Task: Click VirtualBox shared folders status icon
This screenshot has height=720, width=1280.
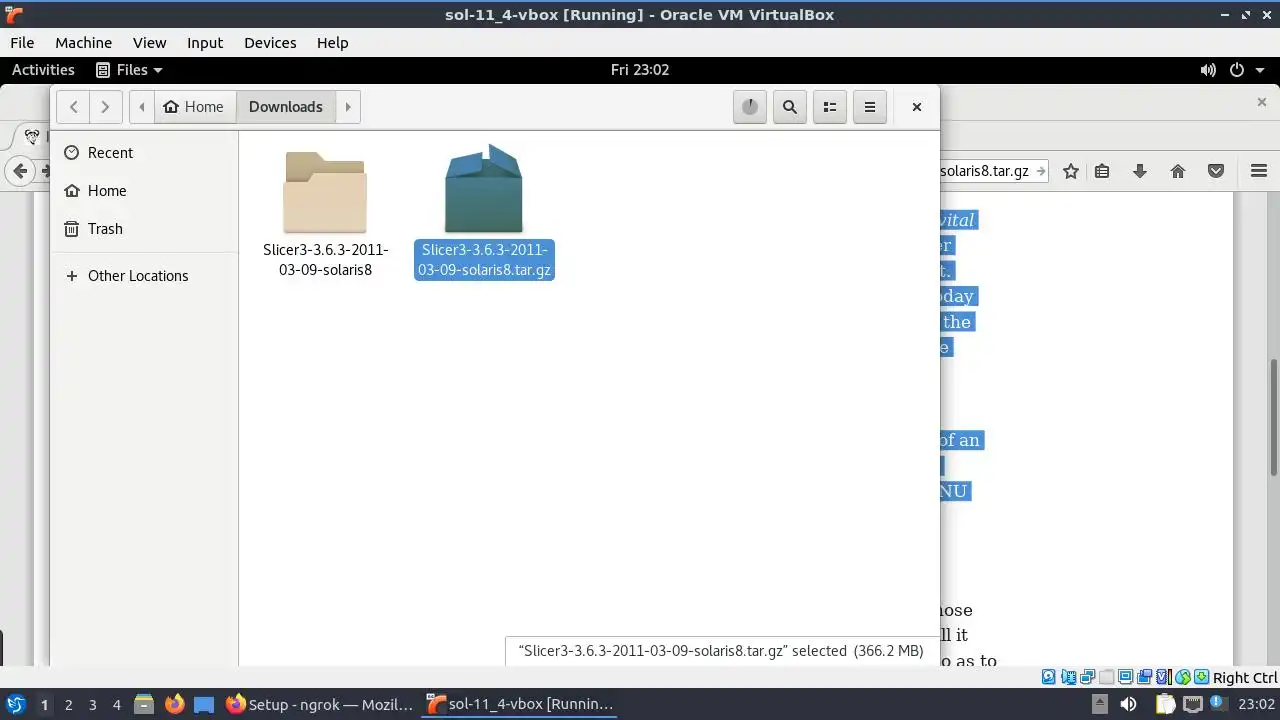Action: click(1106, 677)
